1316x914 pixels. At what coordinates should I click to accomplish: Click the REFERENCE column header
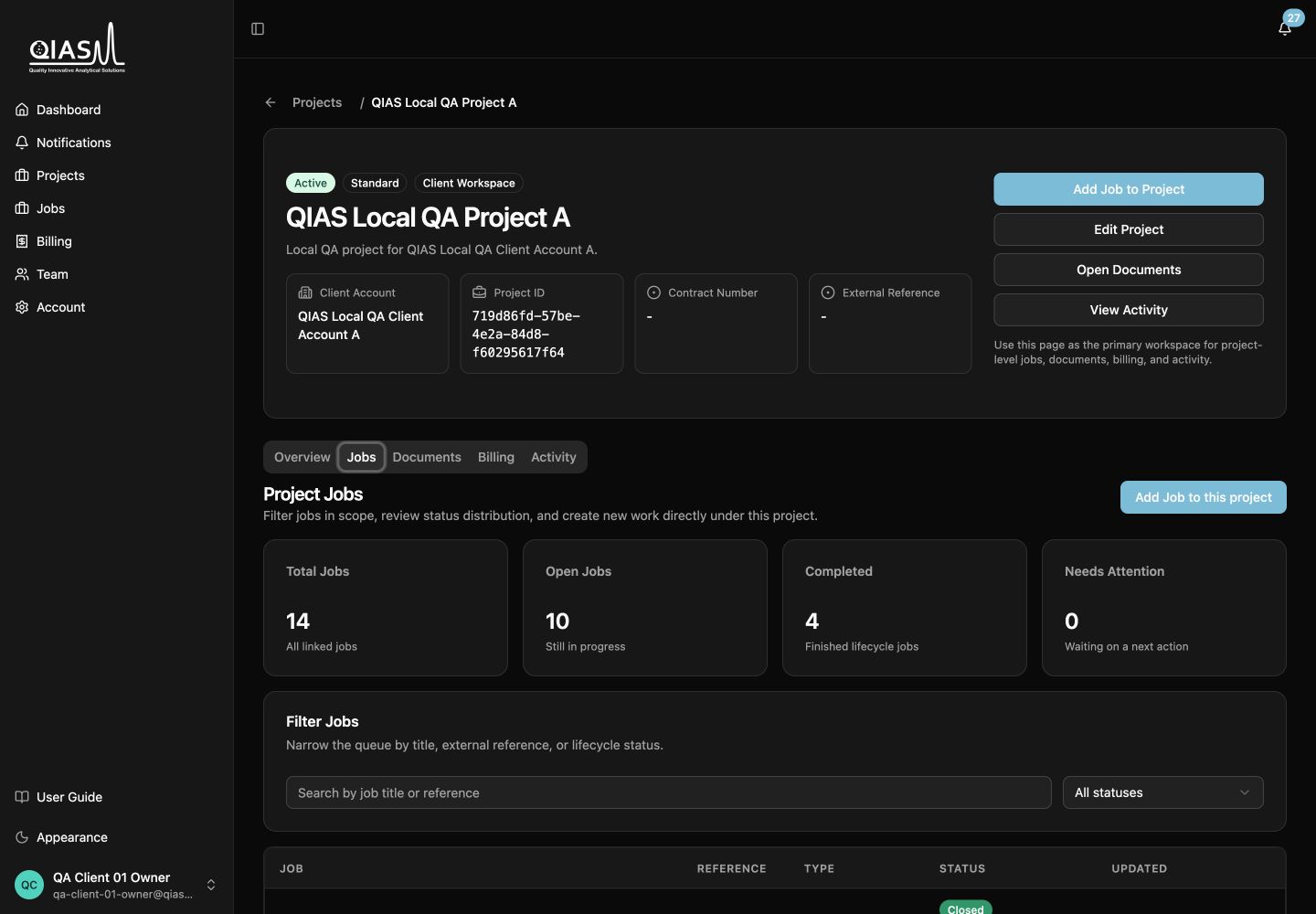(731, 868)
